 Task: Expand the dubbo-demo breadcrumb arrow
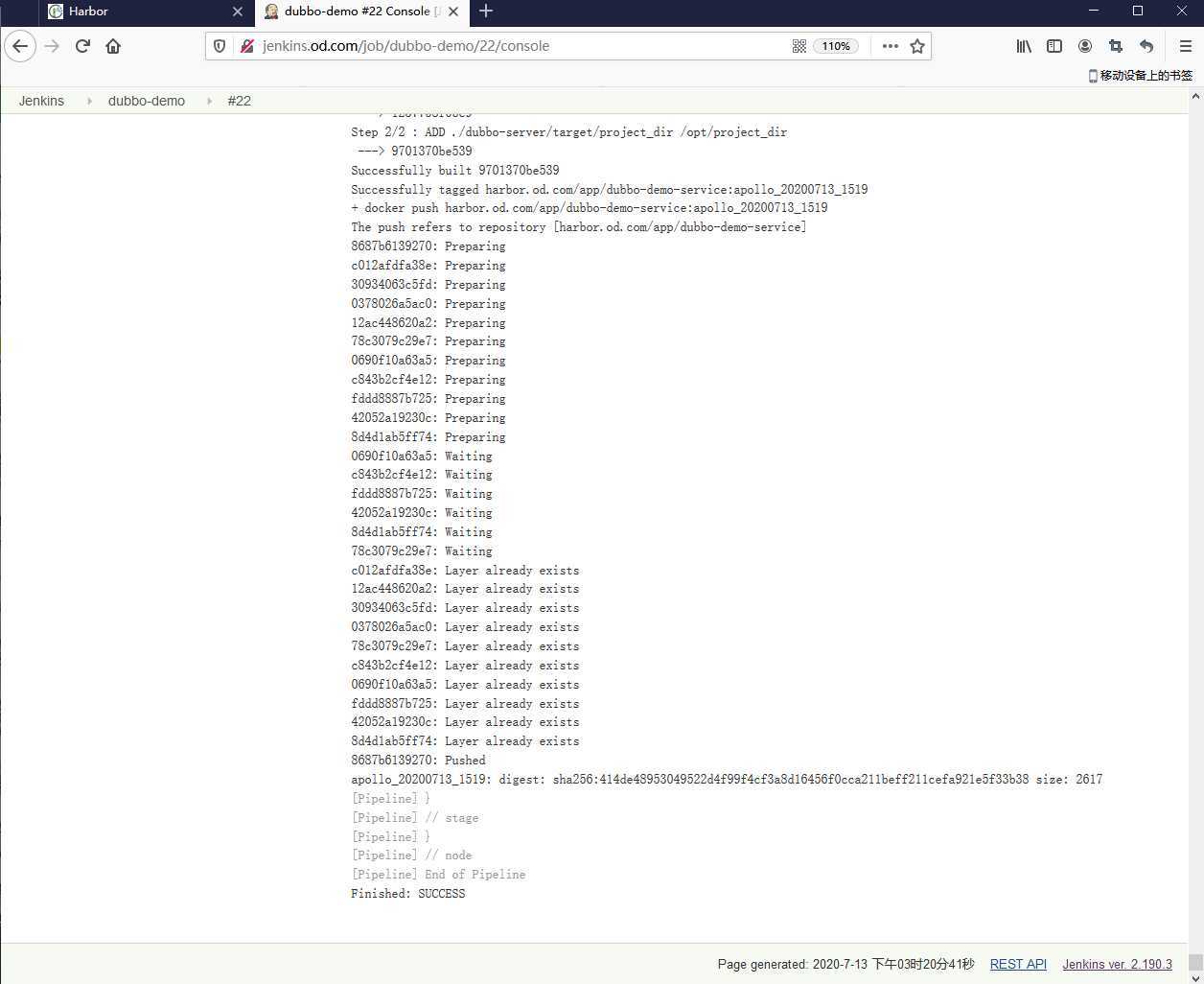(209, 101)
